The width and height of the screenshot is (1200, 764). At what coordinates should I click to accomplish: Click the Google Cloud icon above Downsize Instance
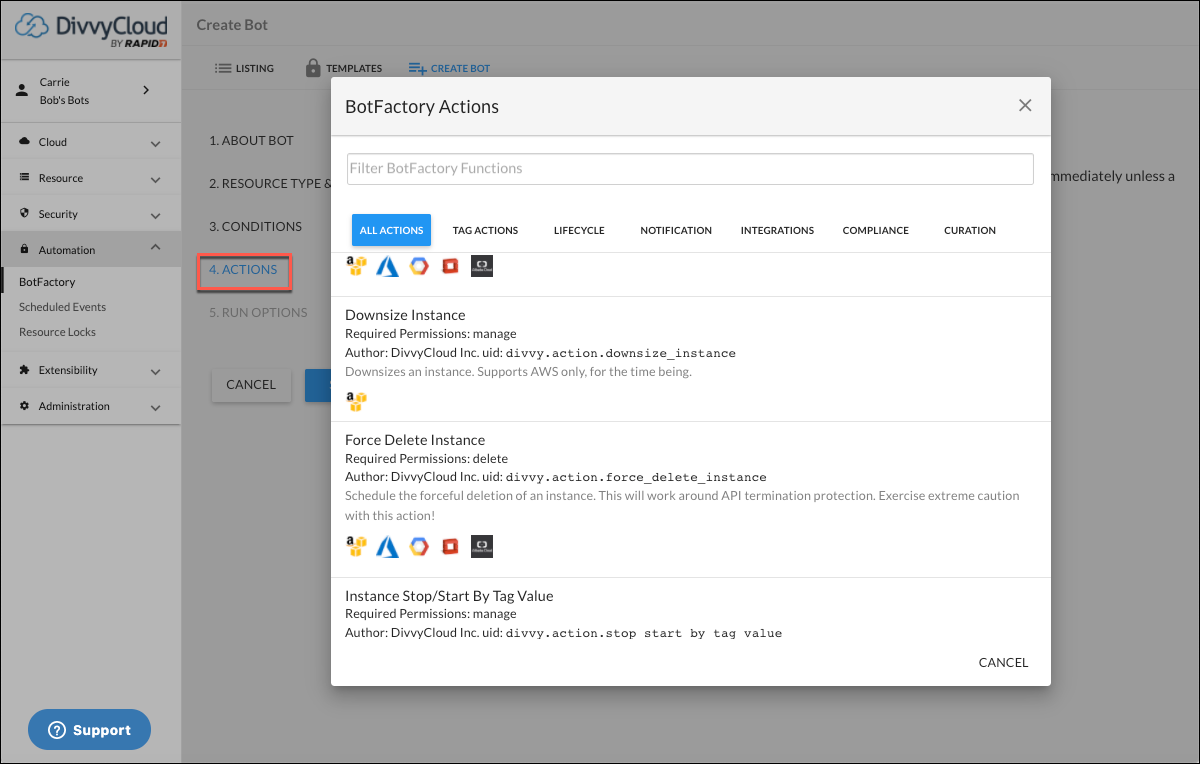pos(419,266)
